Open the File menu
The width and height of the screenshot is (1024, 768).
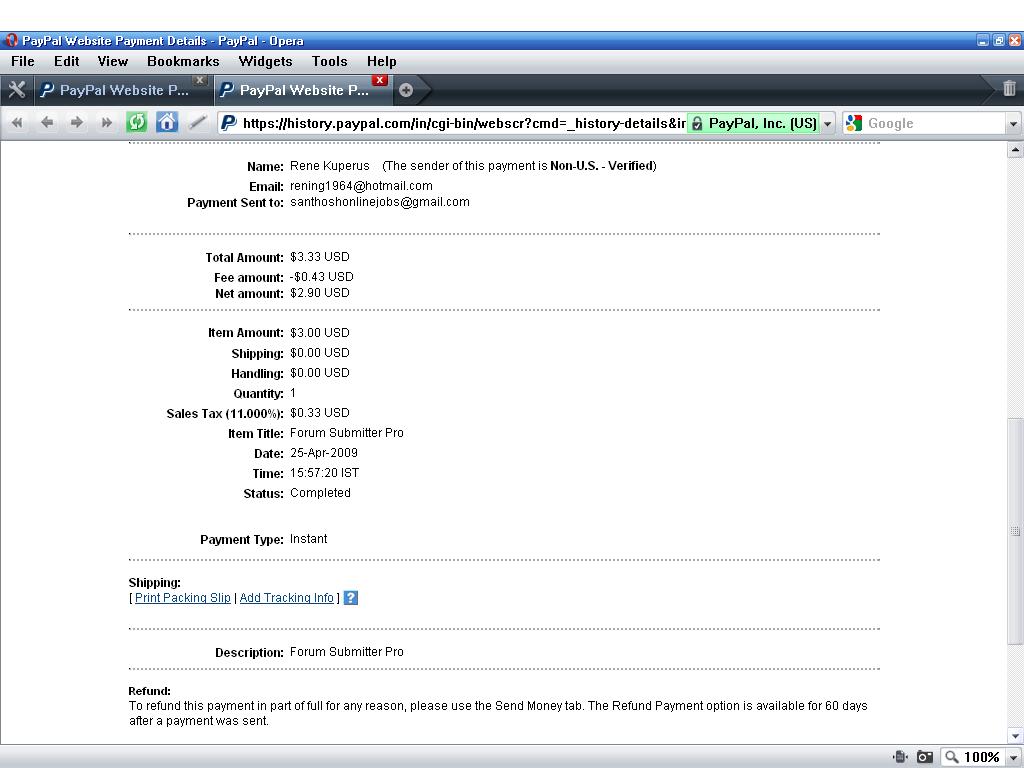[23, 61]
